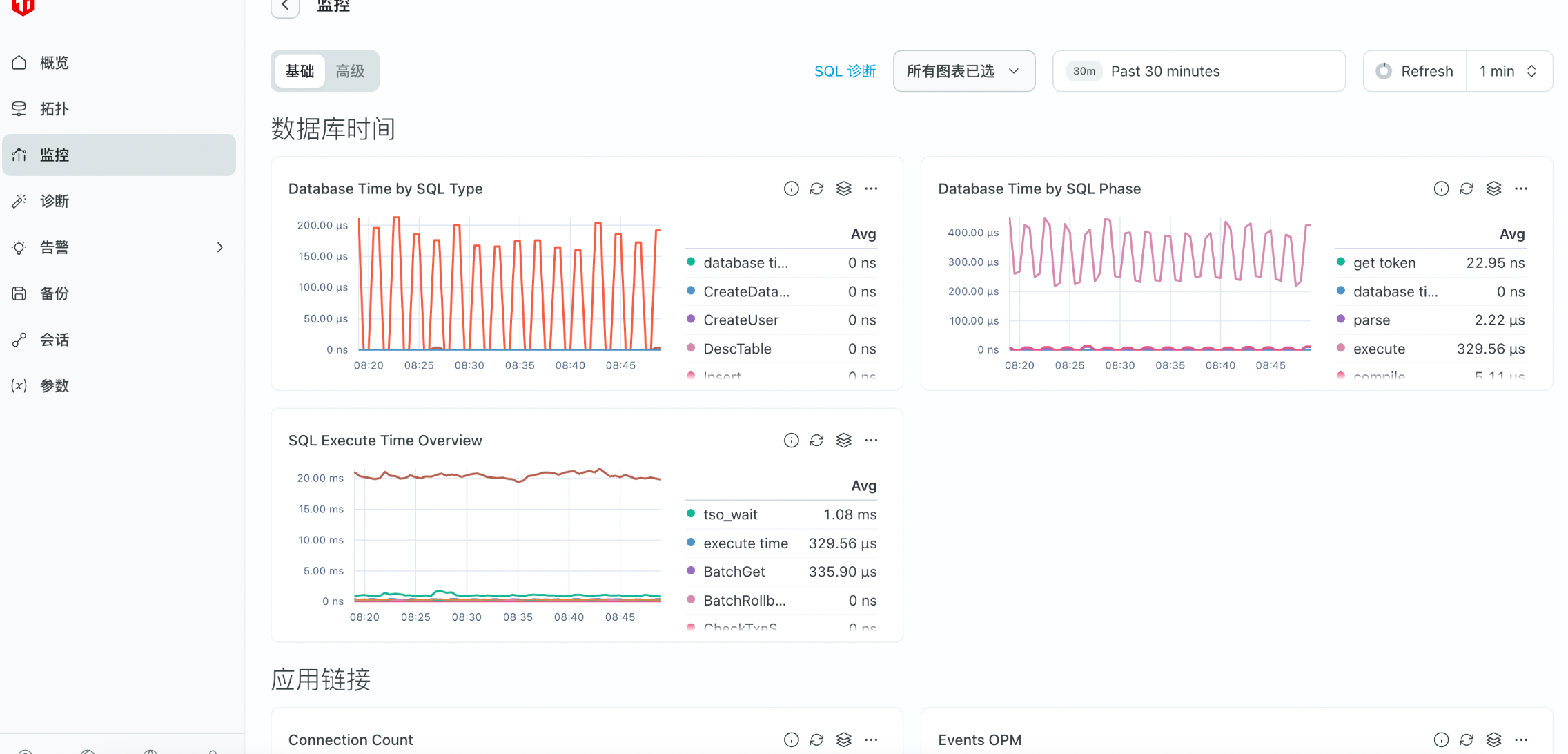Refresh the Database Time by SQL Phase chart
1568x754 pixels.
[1467, 188]
